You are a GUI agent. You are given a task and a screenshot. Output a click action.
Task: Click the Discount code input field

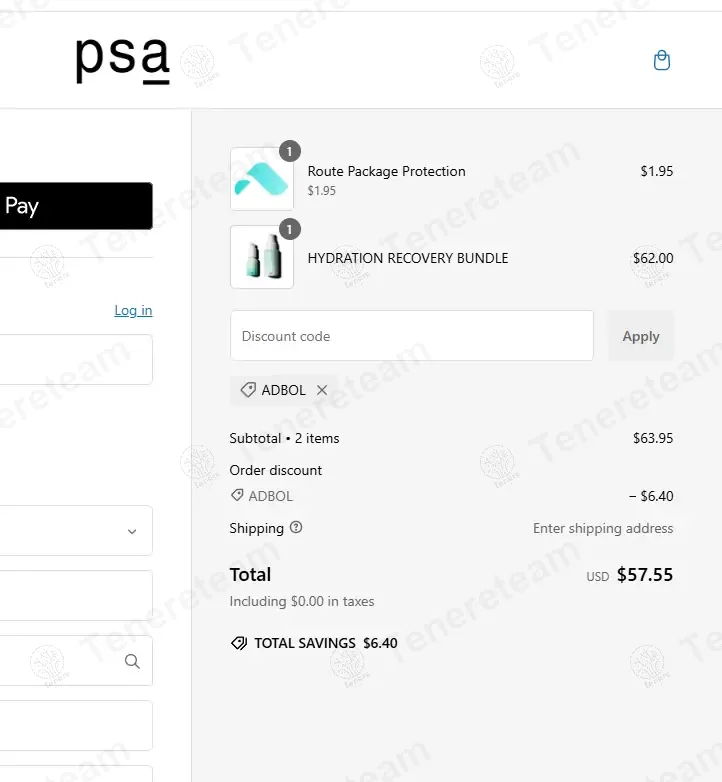(x=411, y=336)
